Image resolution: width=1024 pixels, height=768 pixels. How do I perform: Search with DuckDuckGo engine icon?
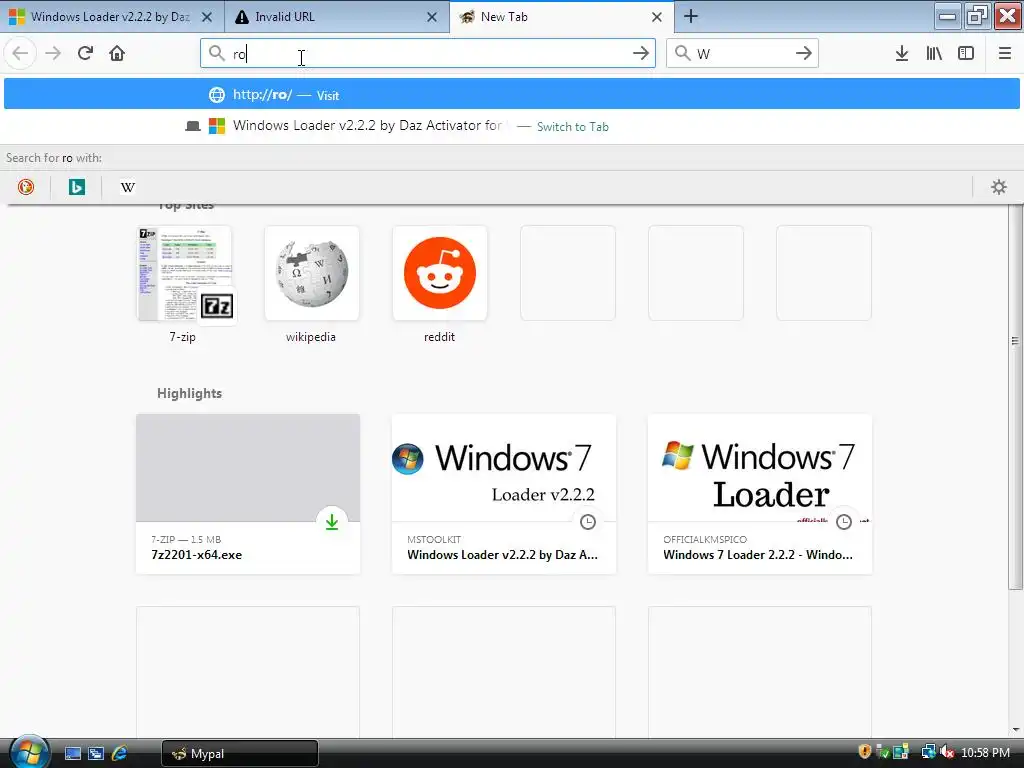tap(25, 187)
